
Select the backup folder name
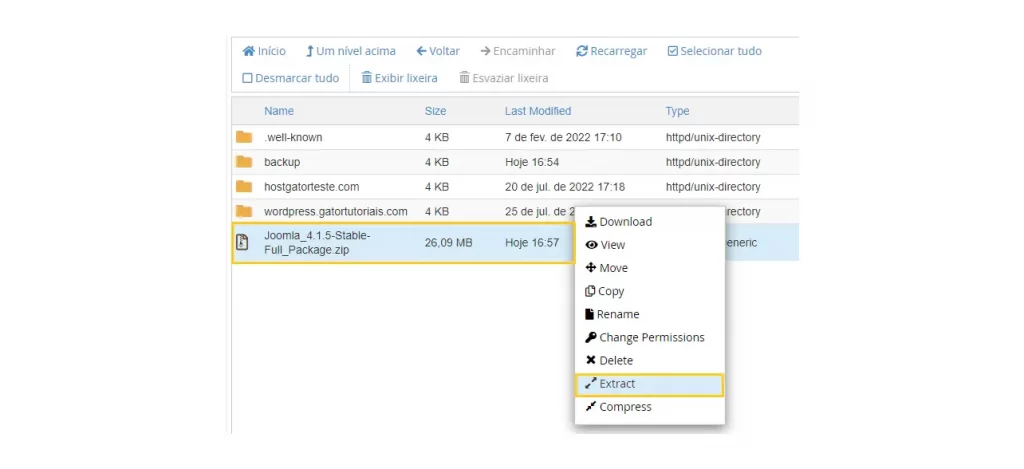(x=282, y=162)
